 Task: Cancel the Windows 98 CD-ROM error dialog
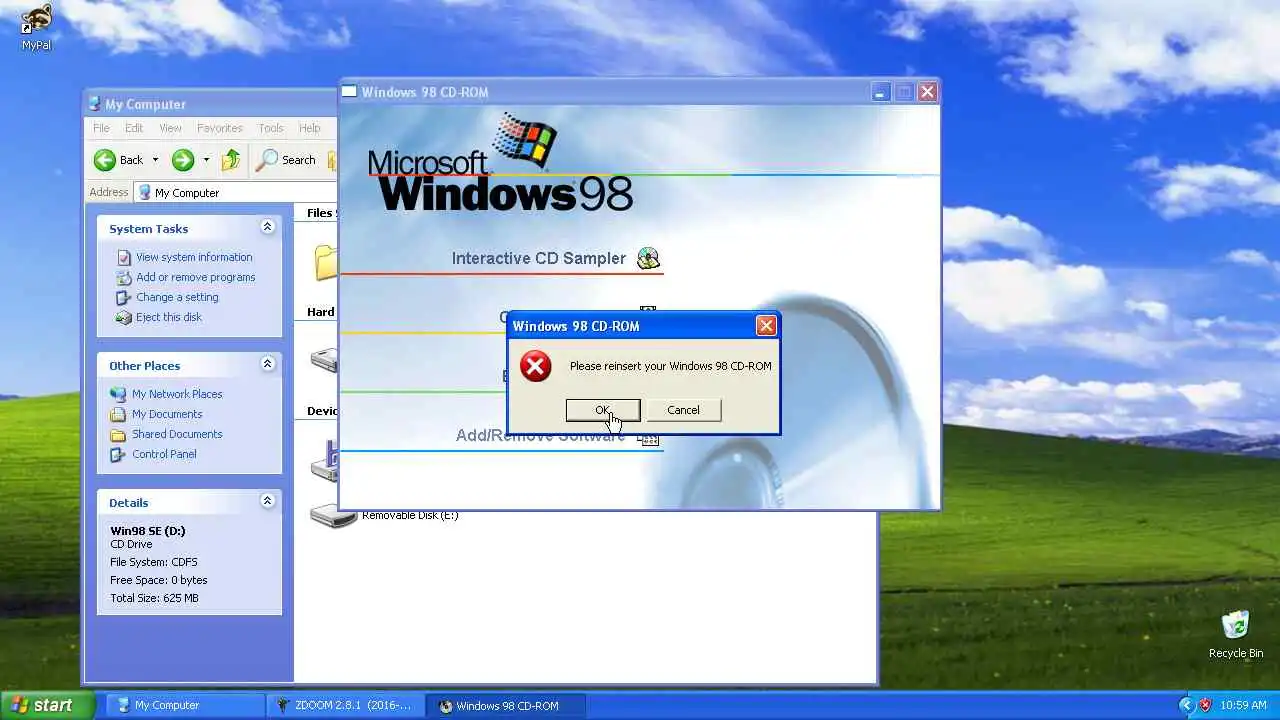tap(683, 410)
